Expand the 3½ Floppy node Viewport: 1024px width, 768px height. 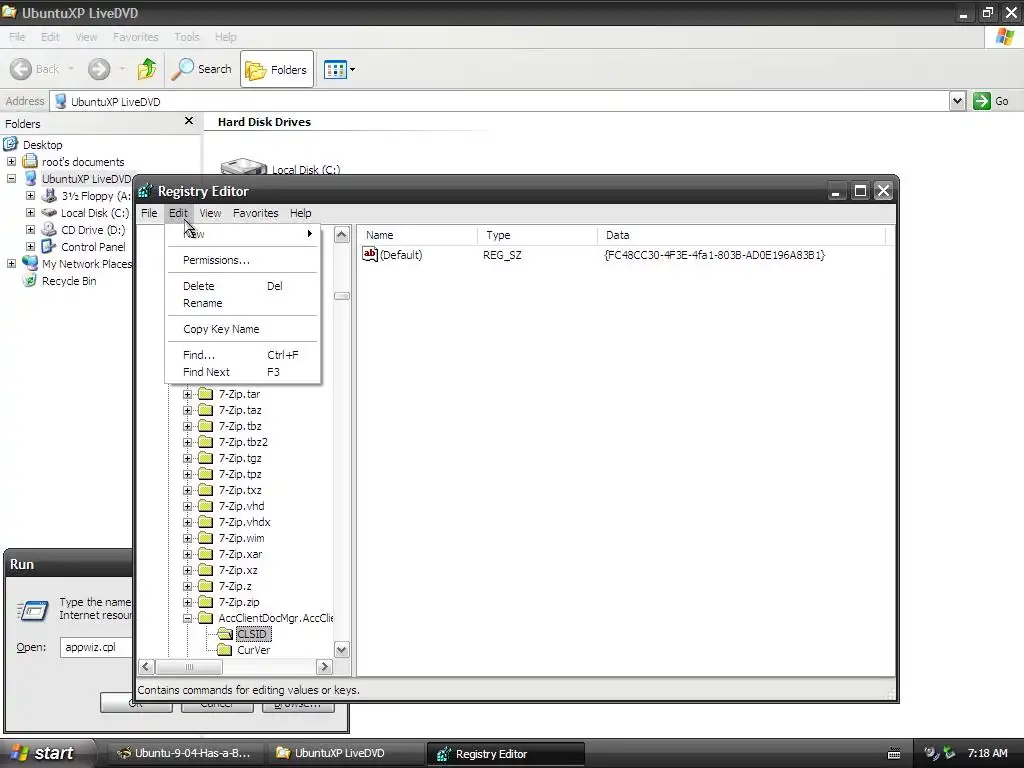pyautogui.click(x=30, y=195)
